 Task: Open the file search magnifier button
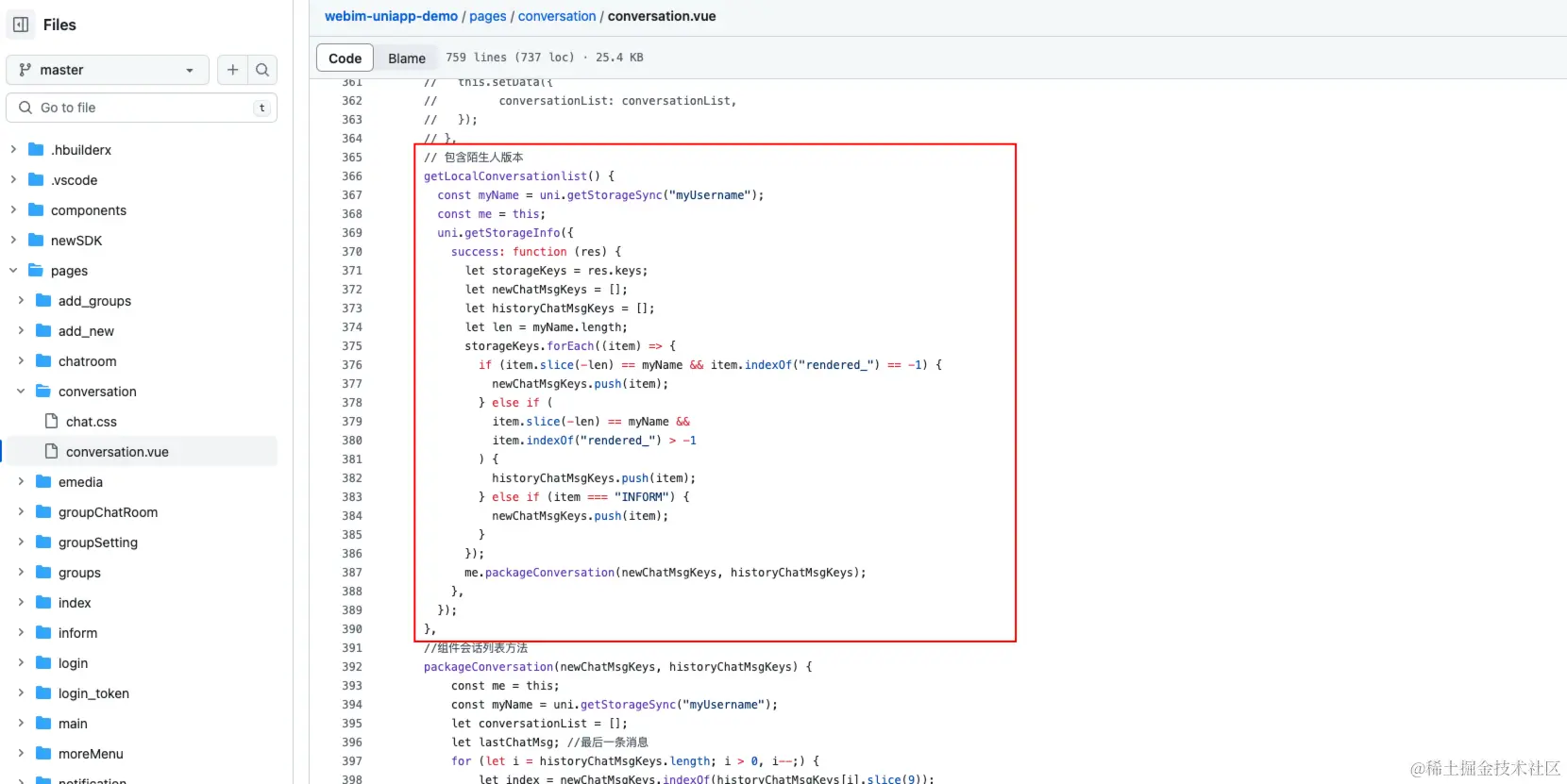coord(262,70)
